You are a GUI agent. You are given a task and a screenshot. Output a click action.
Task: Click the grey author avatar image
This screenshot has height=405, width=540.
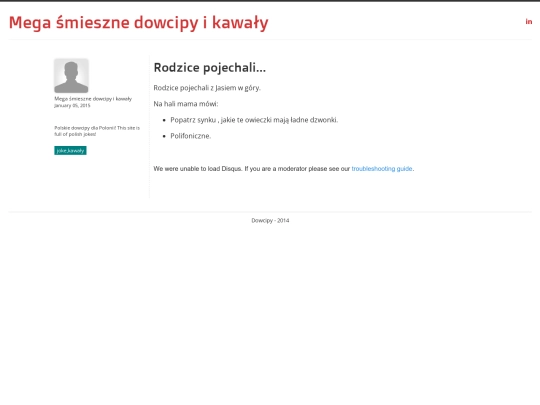point(71,76)
